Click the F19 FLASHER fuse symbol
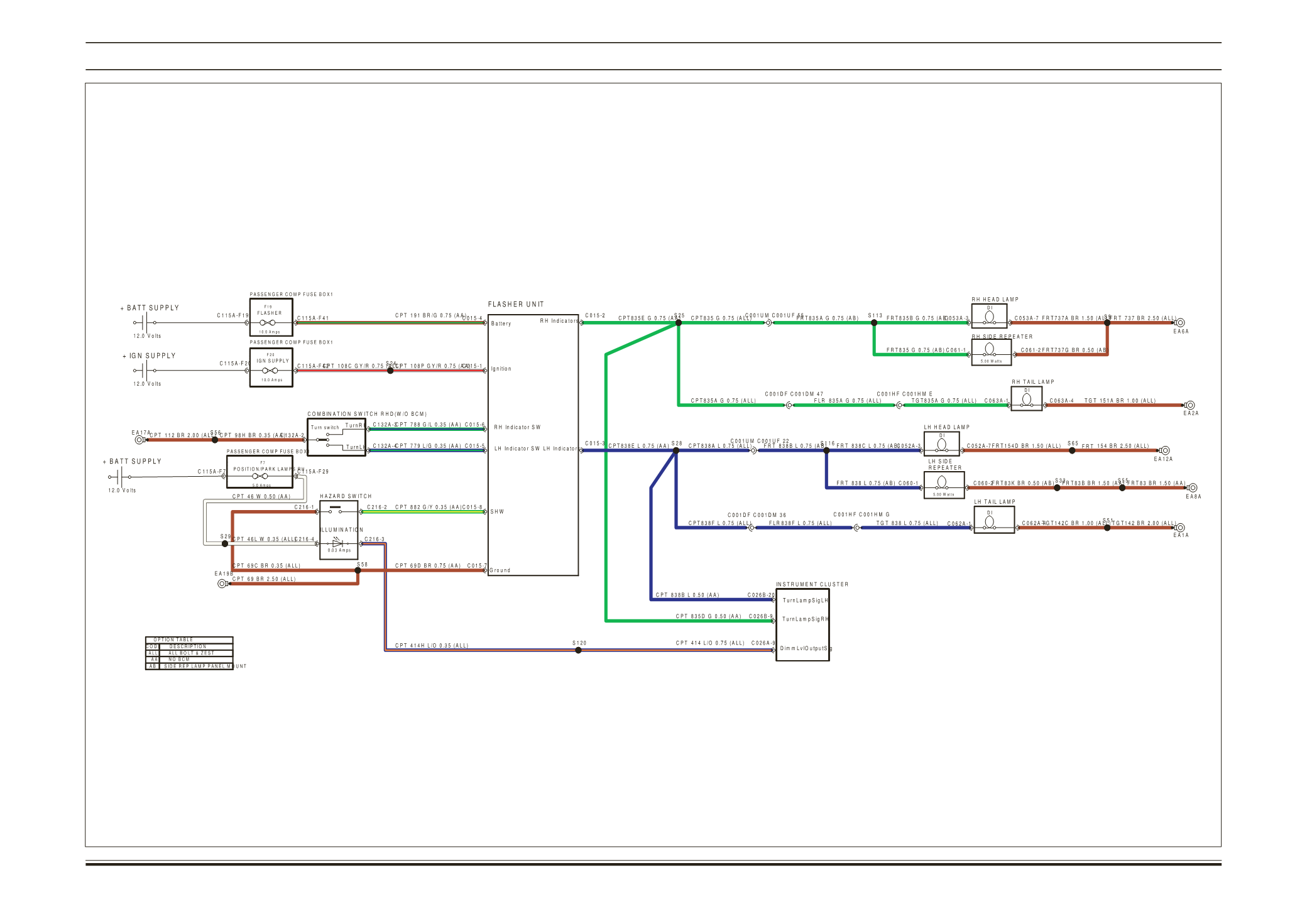 [268, 323]
